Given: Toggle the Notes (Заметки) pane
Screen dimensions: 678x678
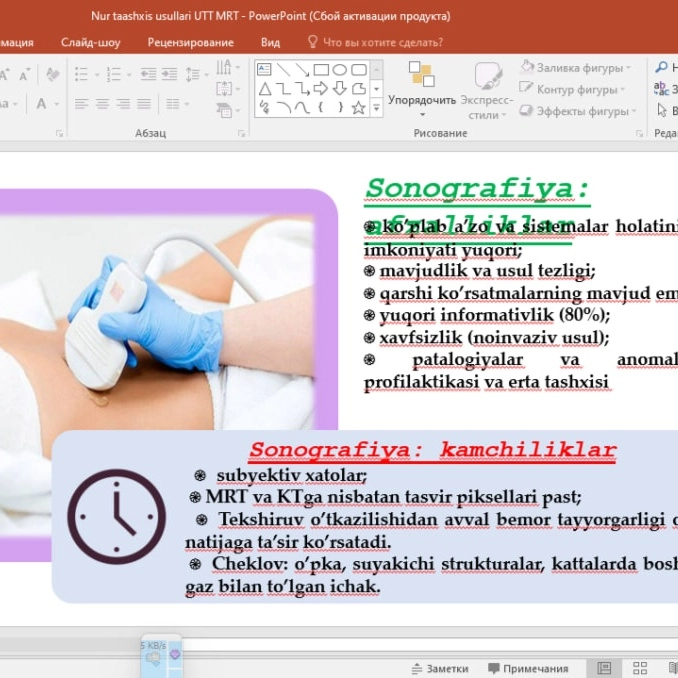Looking at the screenshot, I should [x=439, y=669].
